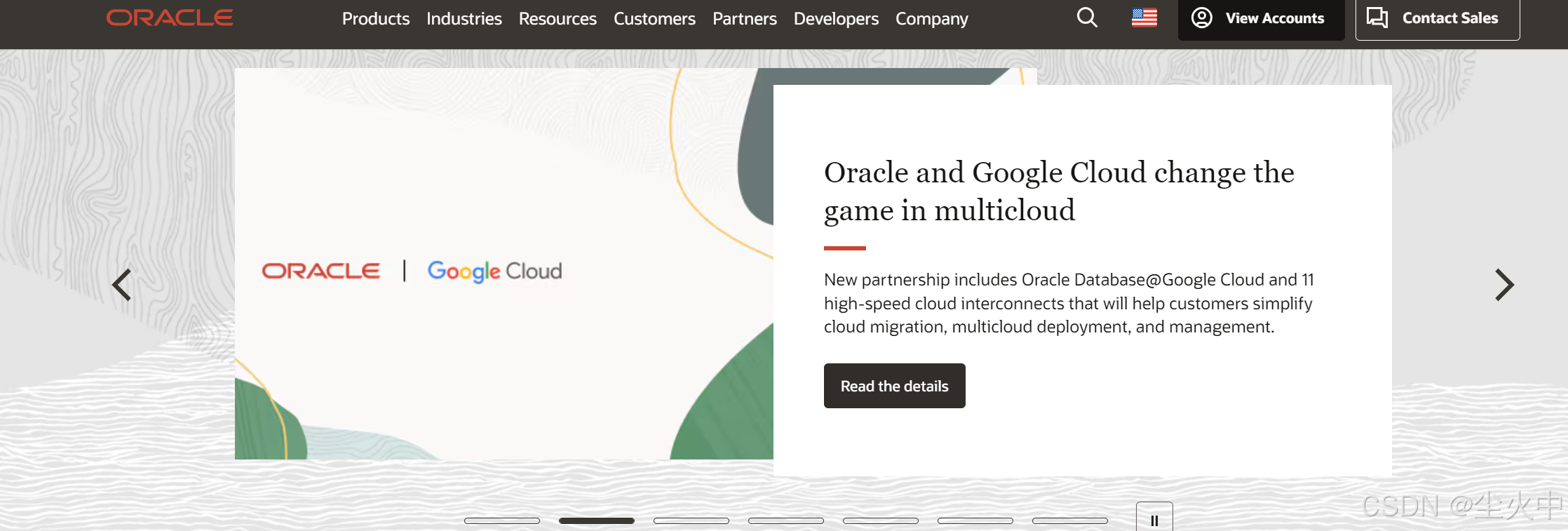Screen dimensions: 1568x531
Task: Jump to the seventh carousel slide indicator
Action: (x=1070, y=520)
